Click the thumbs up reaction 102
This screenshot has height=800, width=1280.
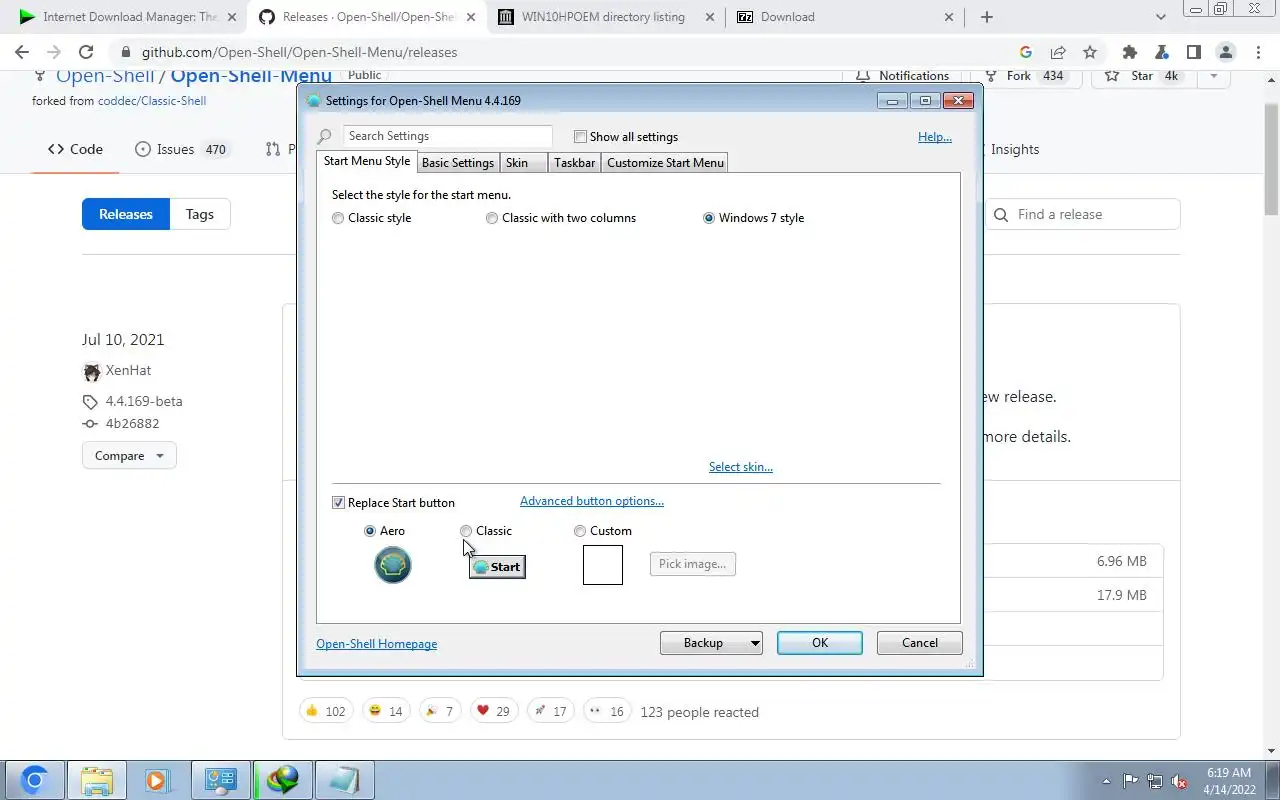[326, 711]
